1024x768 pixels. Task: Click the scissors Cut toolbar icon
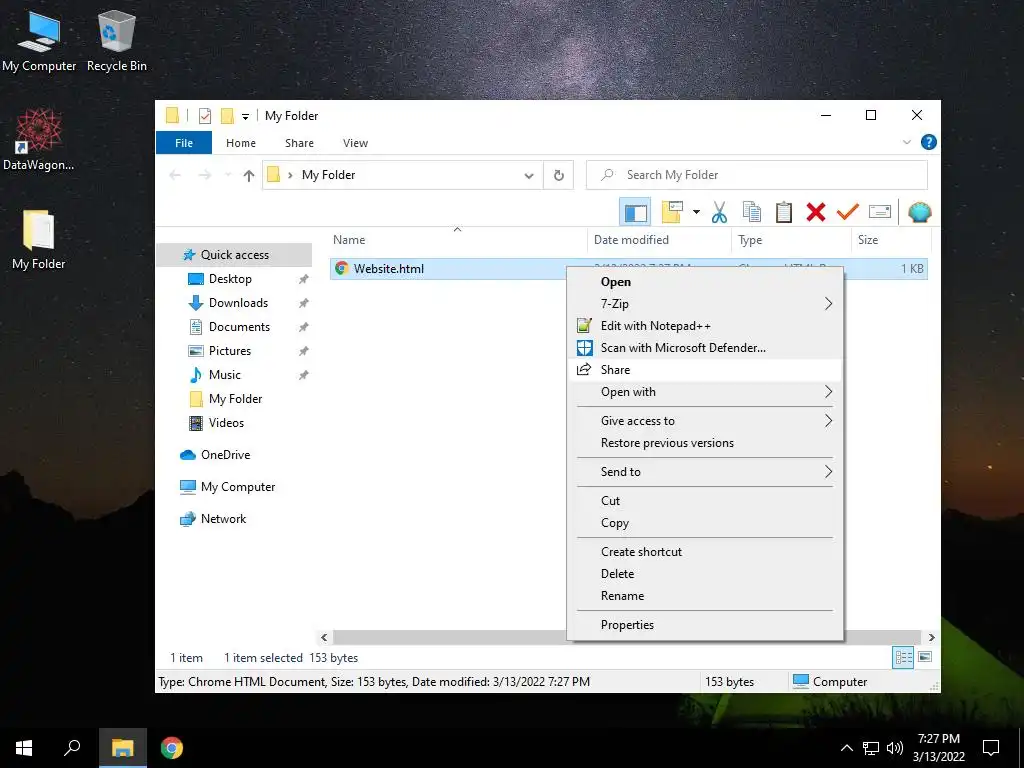coord(719,212)
